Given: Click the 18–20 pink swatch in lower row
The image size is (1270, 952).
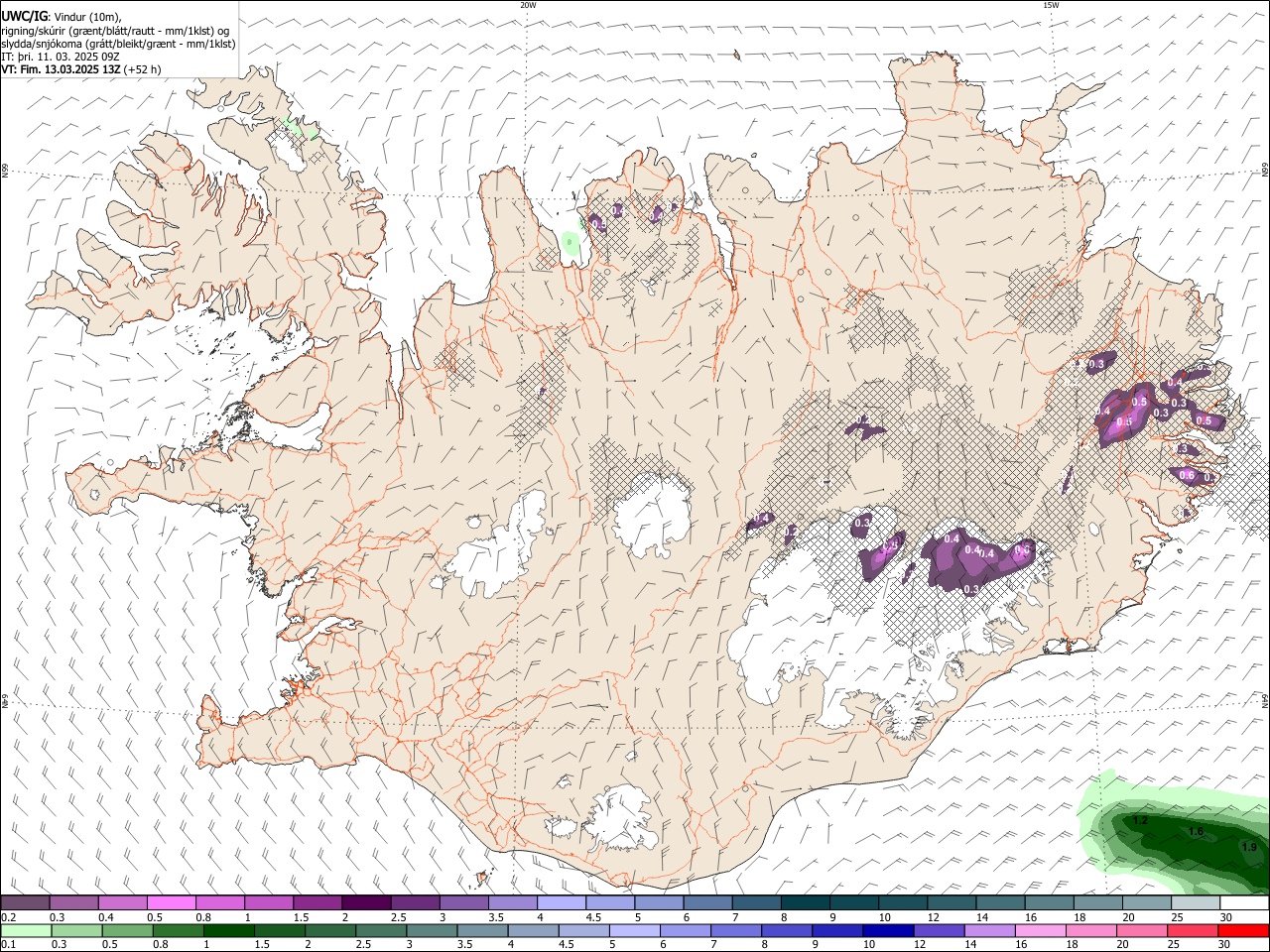Looking at the screenshot, I should (x=1091, y=930).
